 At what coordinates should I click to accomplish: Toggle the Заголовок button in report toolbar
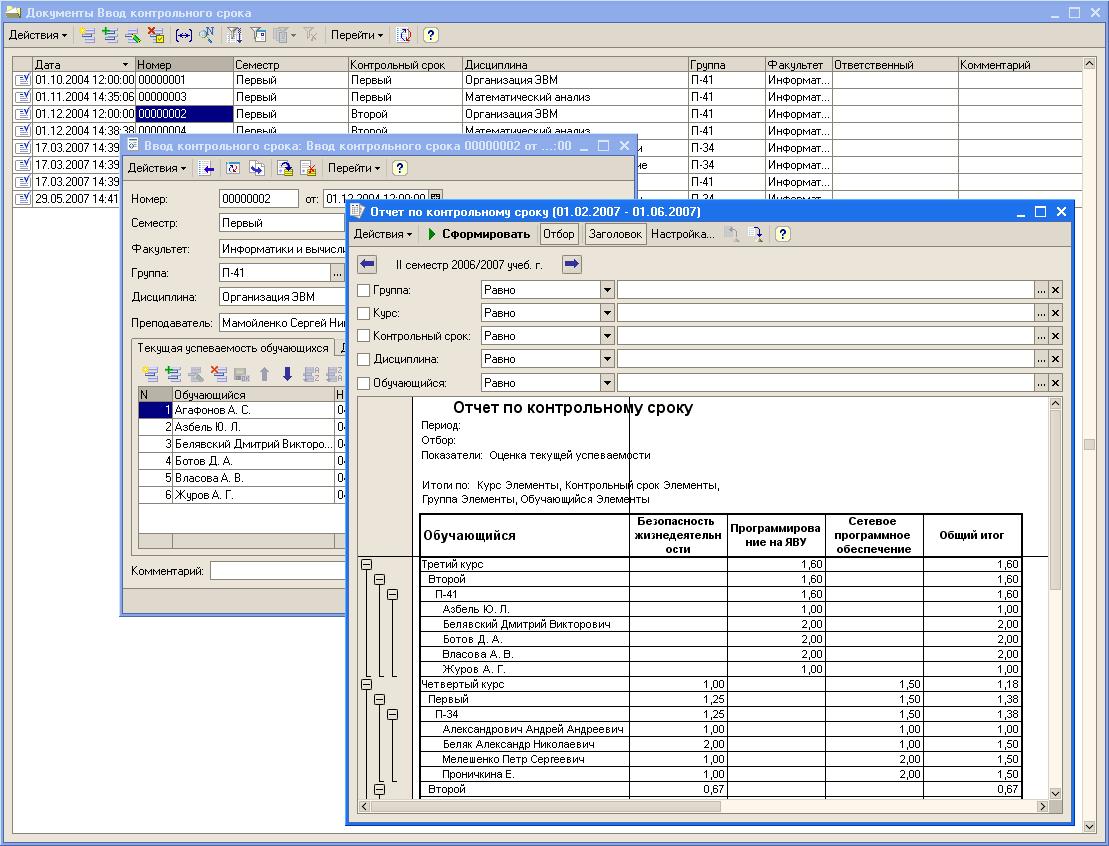pyautogui.click(x=615, y=234)
